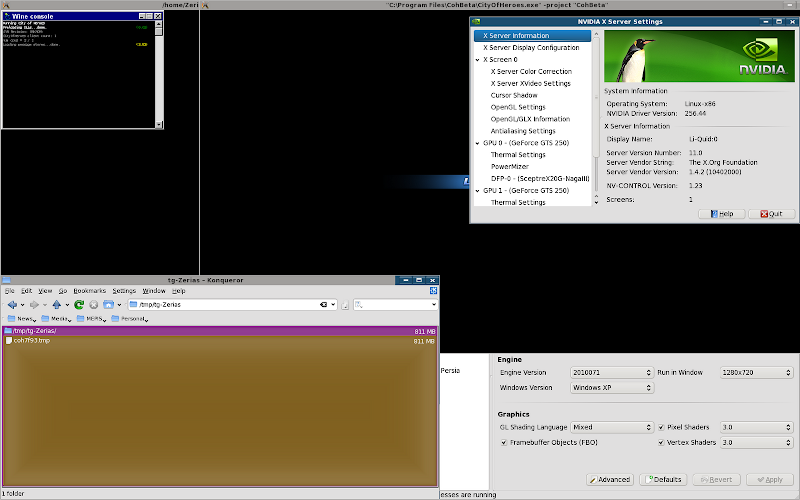This screenshot has width=800, height=500.
Task: Open the GL Shading Language dropdown
Action: coord(611,426)
